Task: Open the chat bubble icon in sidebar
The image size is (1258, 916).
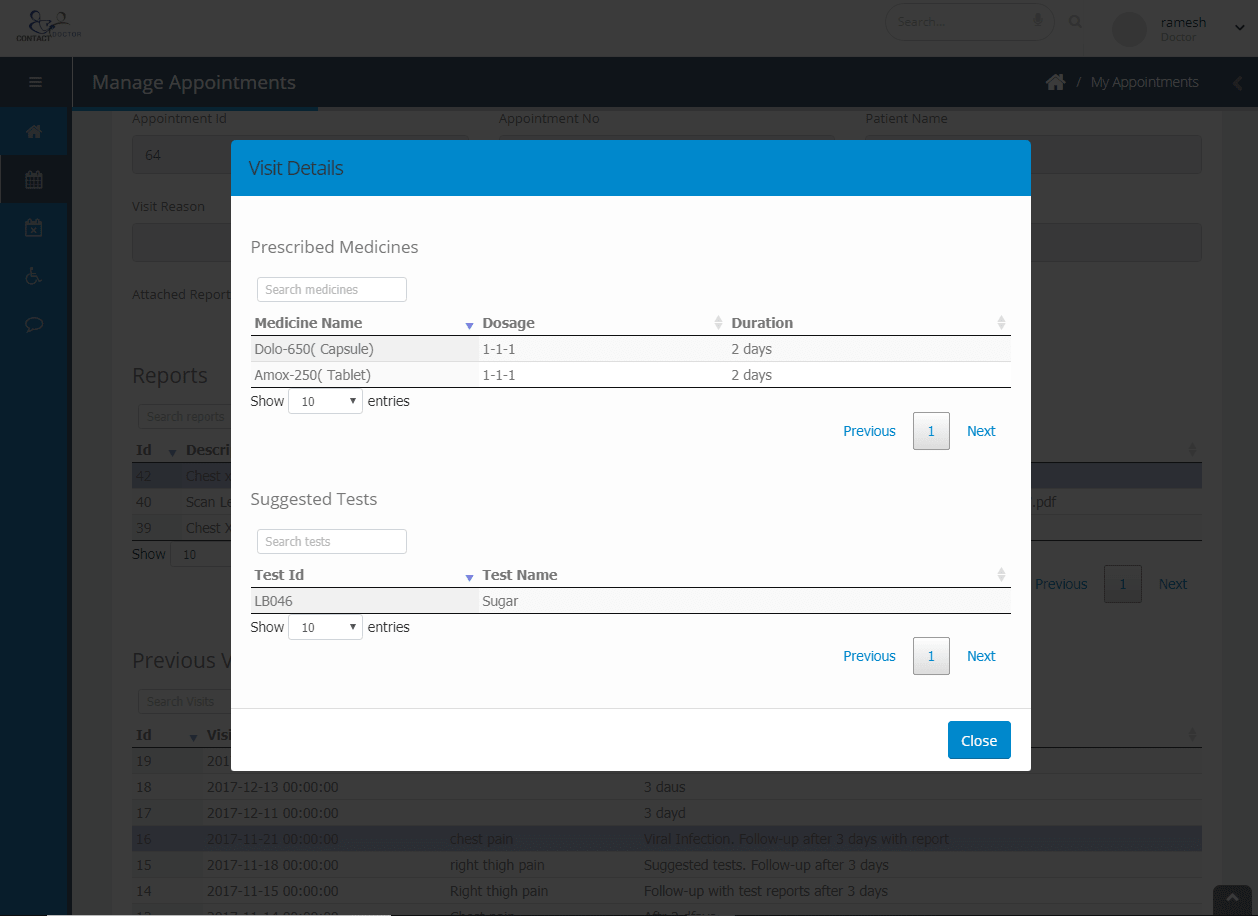Action: point(34,324)
